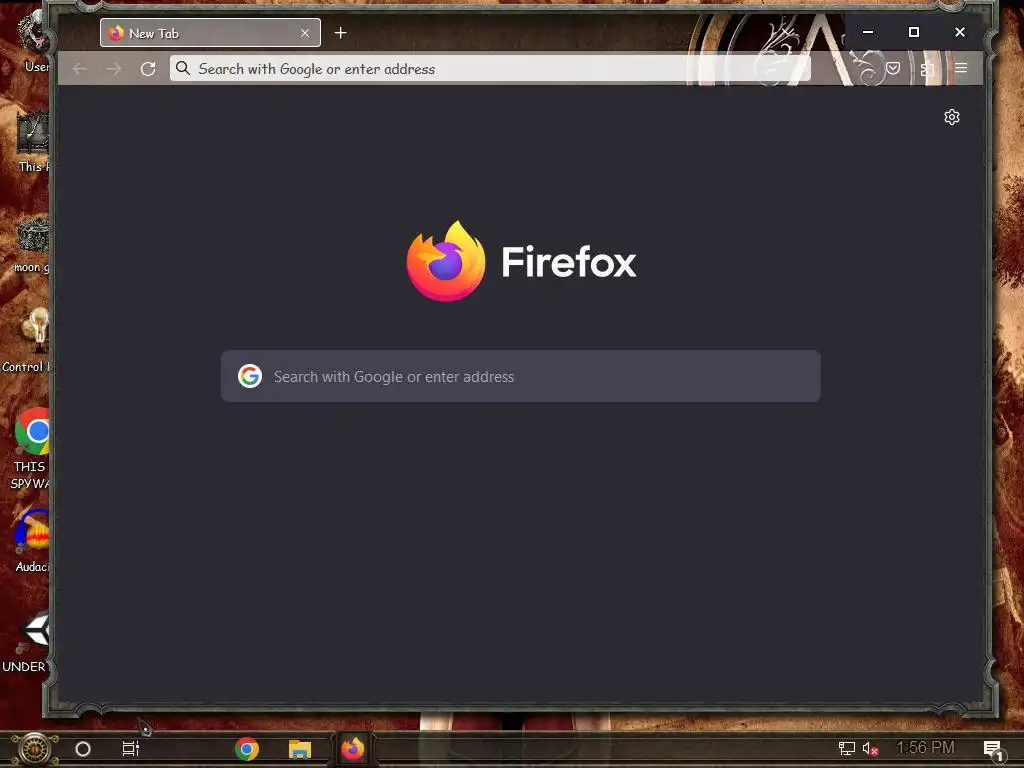Go back with the back arrow
Image resolution: width=1024 pixels, height=768 pixels.
pos(80,69)
